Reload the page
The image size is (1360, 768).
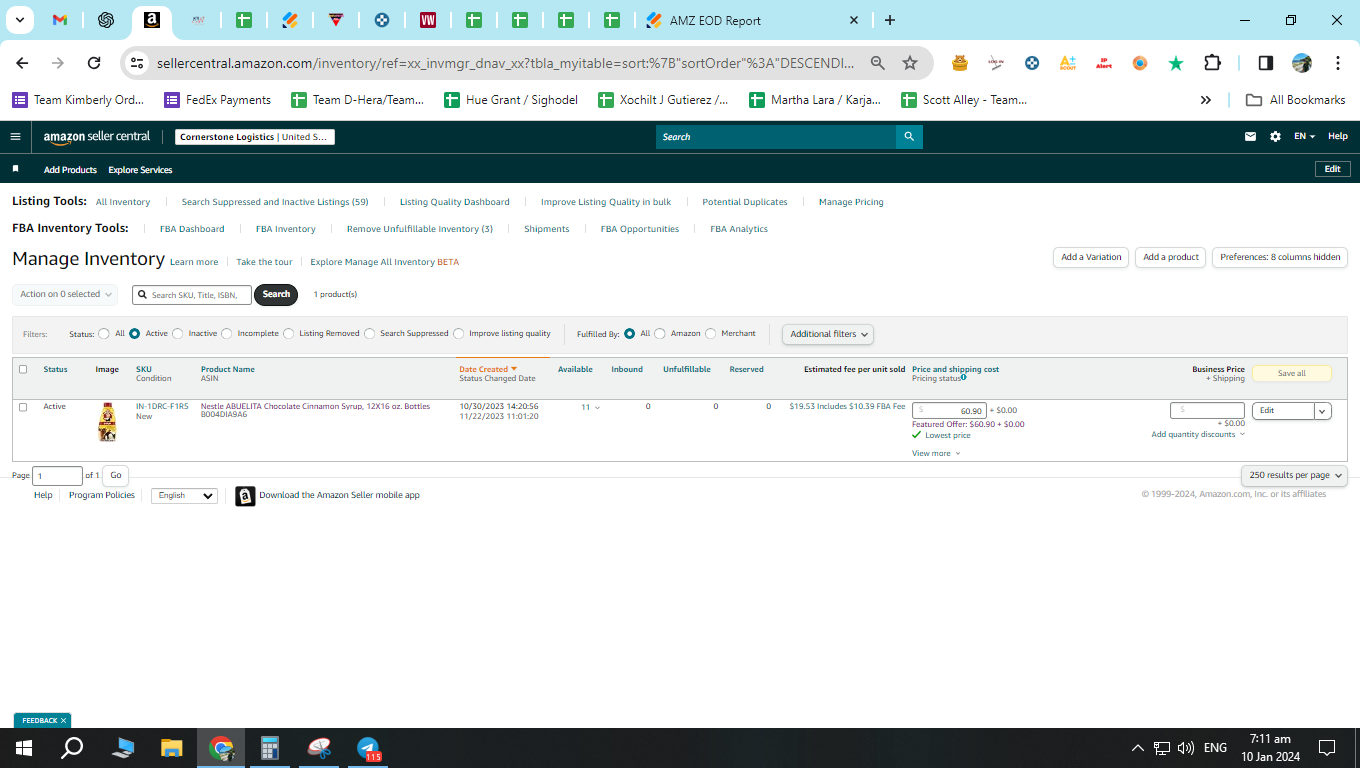point(94,63)
